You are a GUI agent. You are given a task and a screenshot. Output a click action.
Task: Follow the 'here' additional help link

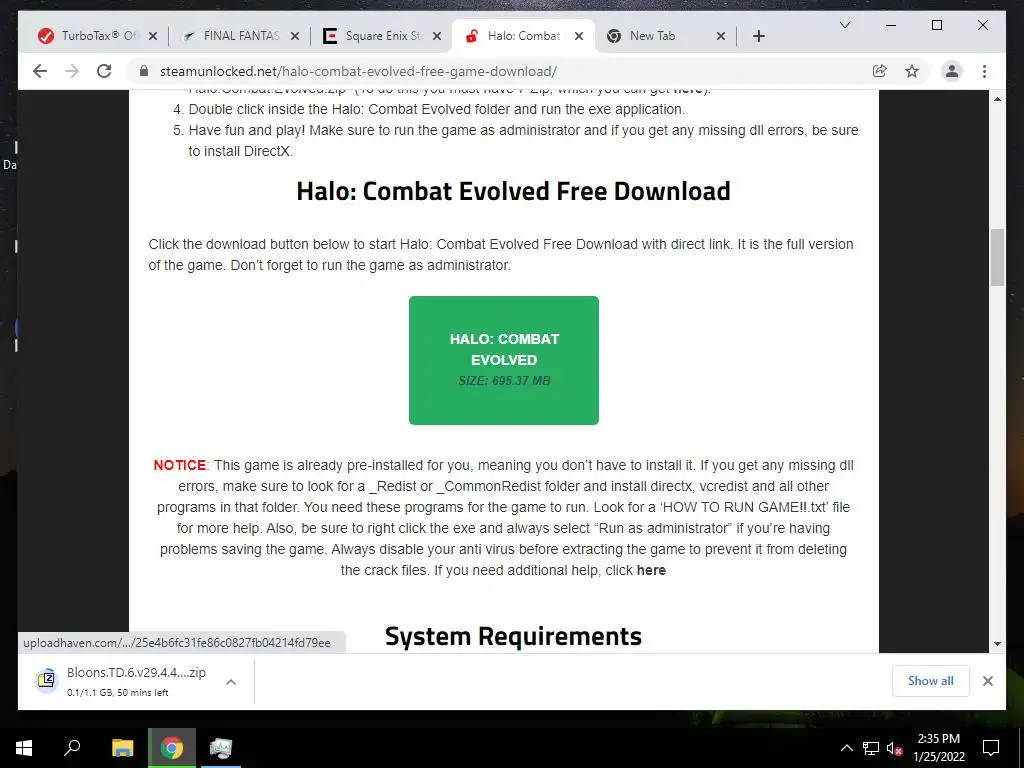tap(651, 570)
